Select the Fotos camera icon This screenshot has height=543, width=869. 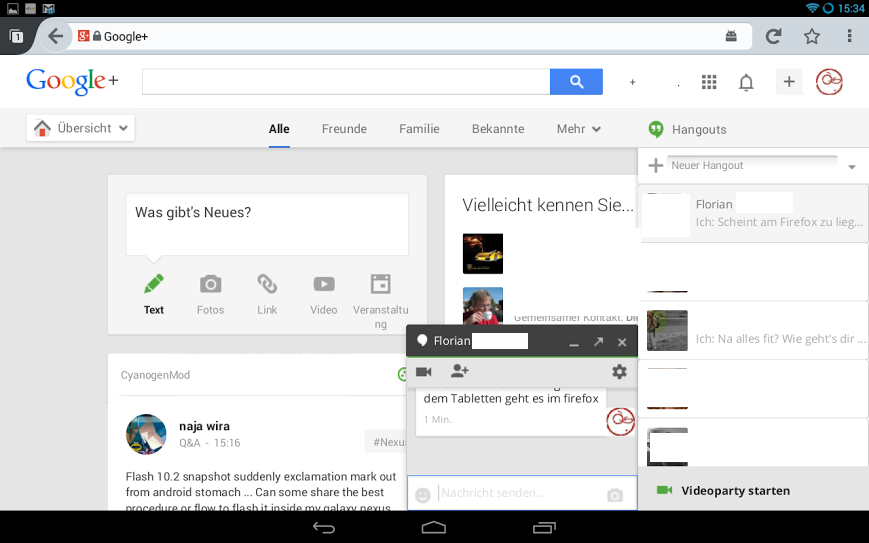211,284
